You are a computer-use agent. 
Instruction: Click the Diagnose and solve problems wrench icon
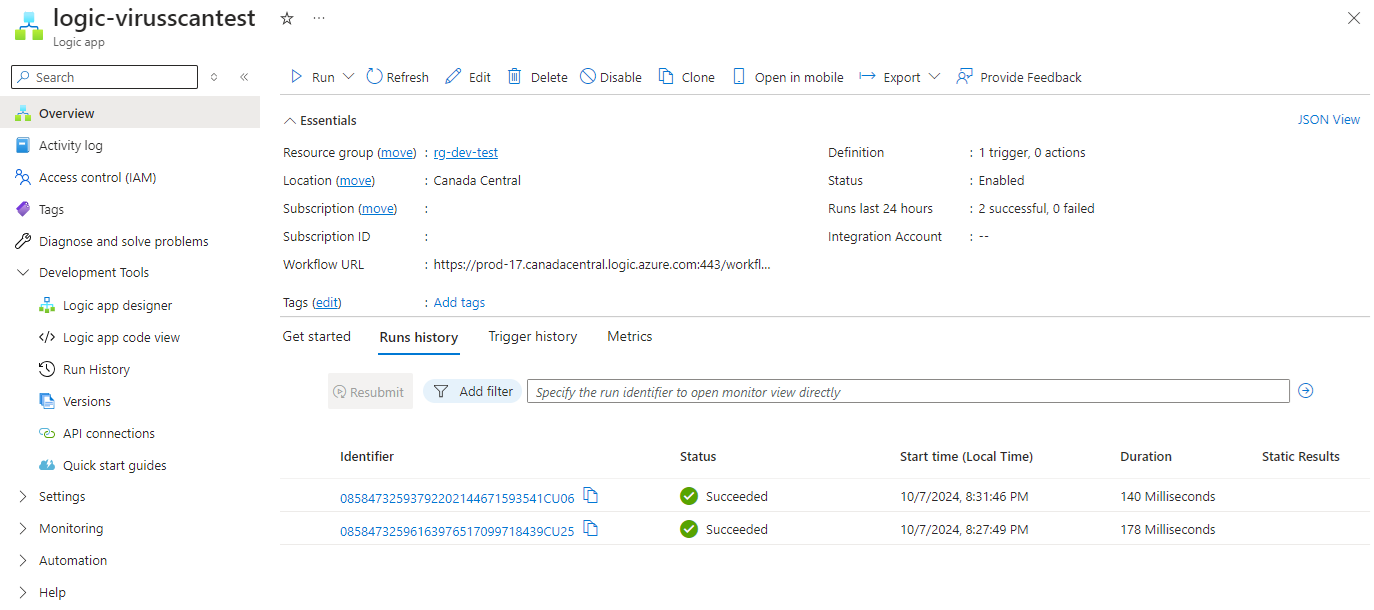tap(23, 241)
